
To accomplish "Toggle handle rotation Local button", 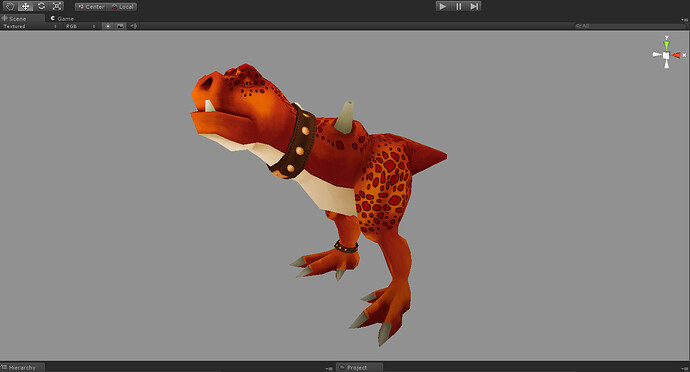I will (x=122, y=7).
